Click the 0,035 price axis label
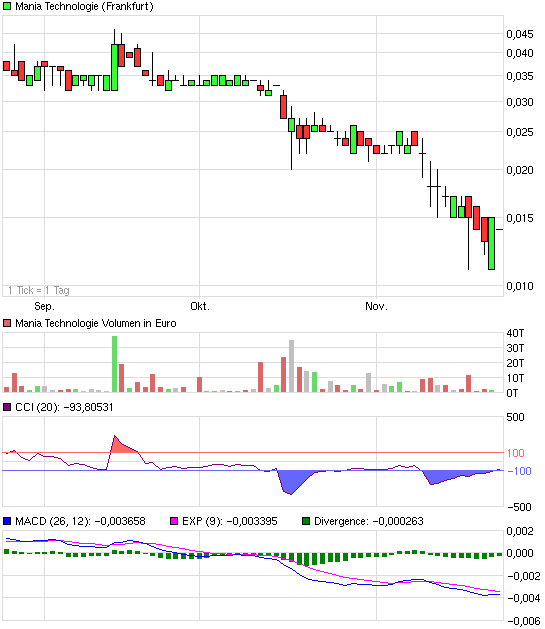Viewport: 545px width, 629px height. click(520, 76)
